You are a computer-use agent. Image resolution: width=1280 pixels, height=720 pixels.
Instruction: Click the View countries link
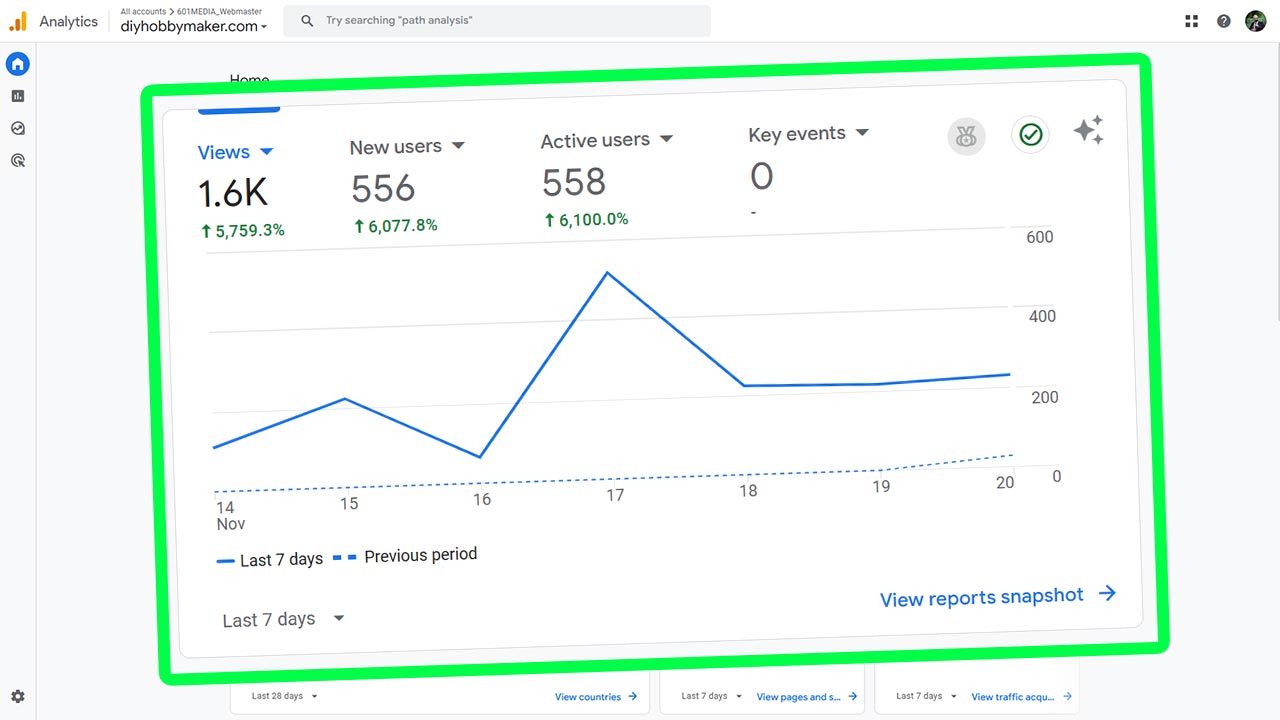pyautogui.click(x=596, y=697)
